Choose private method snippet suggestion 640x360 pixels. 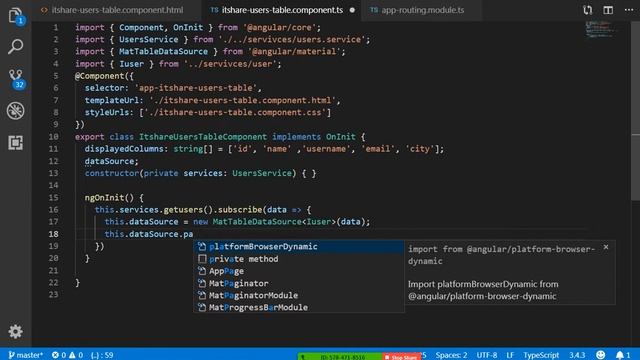click(299, 259)
